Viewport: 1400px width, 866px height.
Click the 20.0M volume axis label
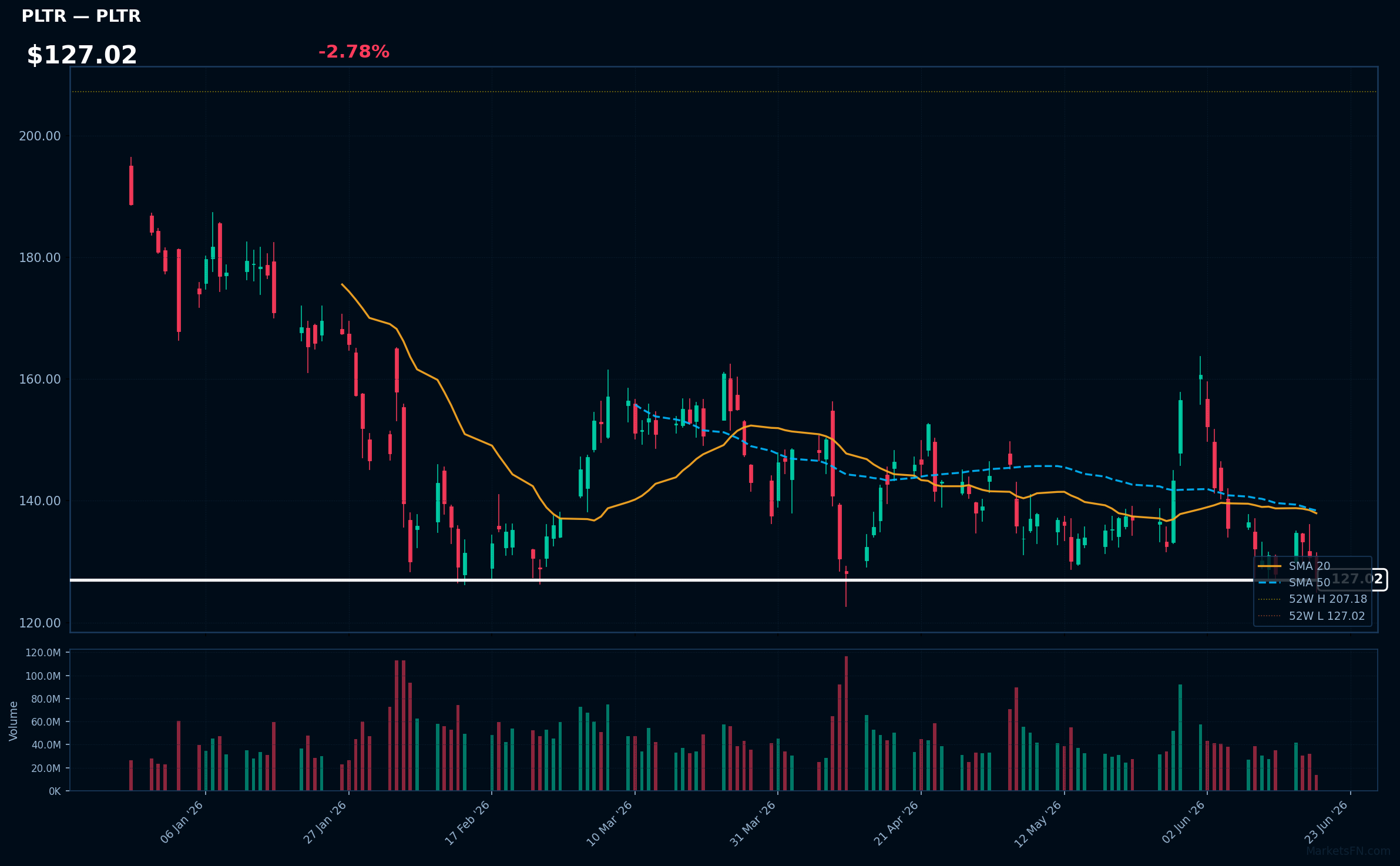click(x=45, y=768)
